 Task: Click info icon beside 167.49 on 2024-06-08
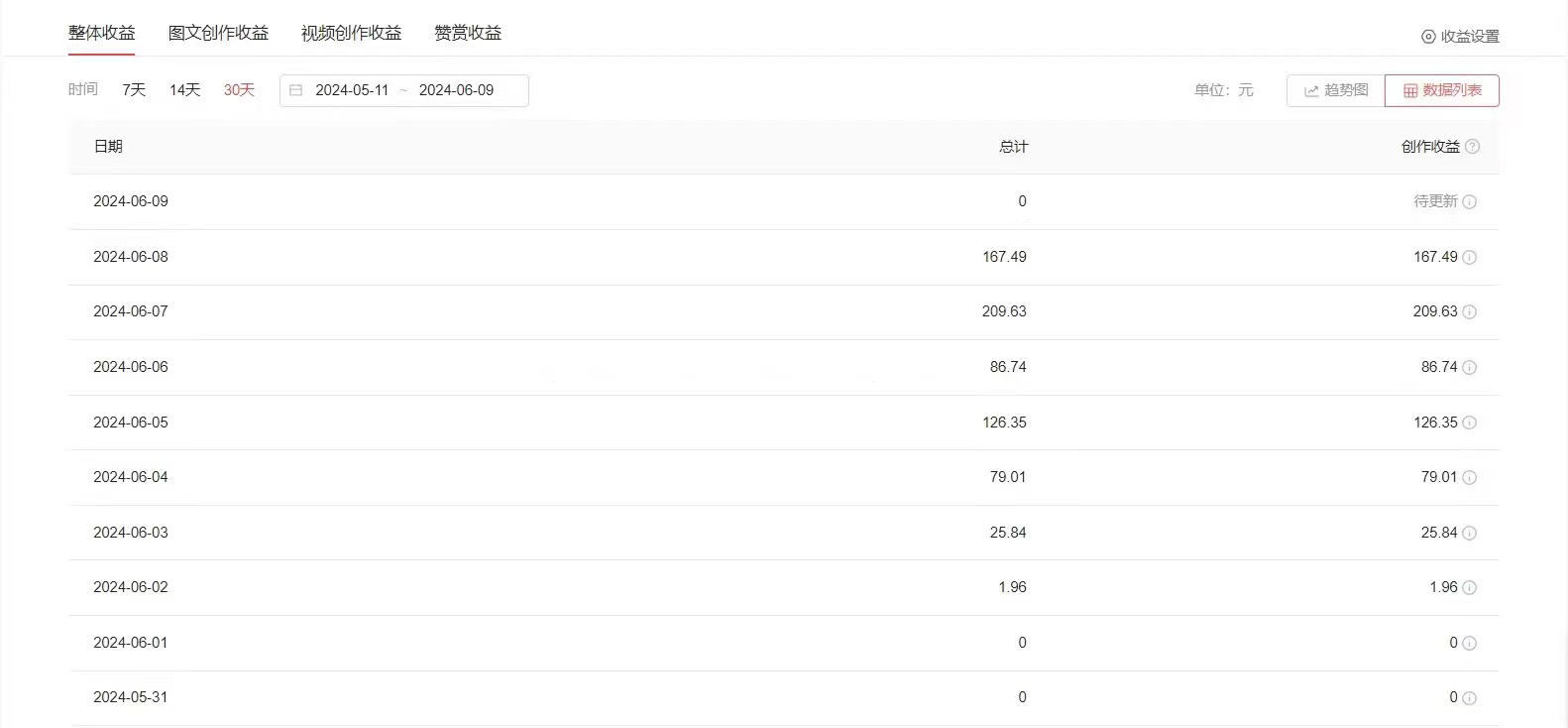click(1470, 258)
